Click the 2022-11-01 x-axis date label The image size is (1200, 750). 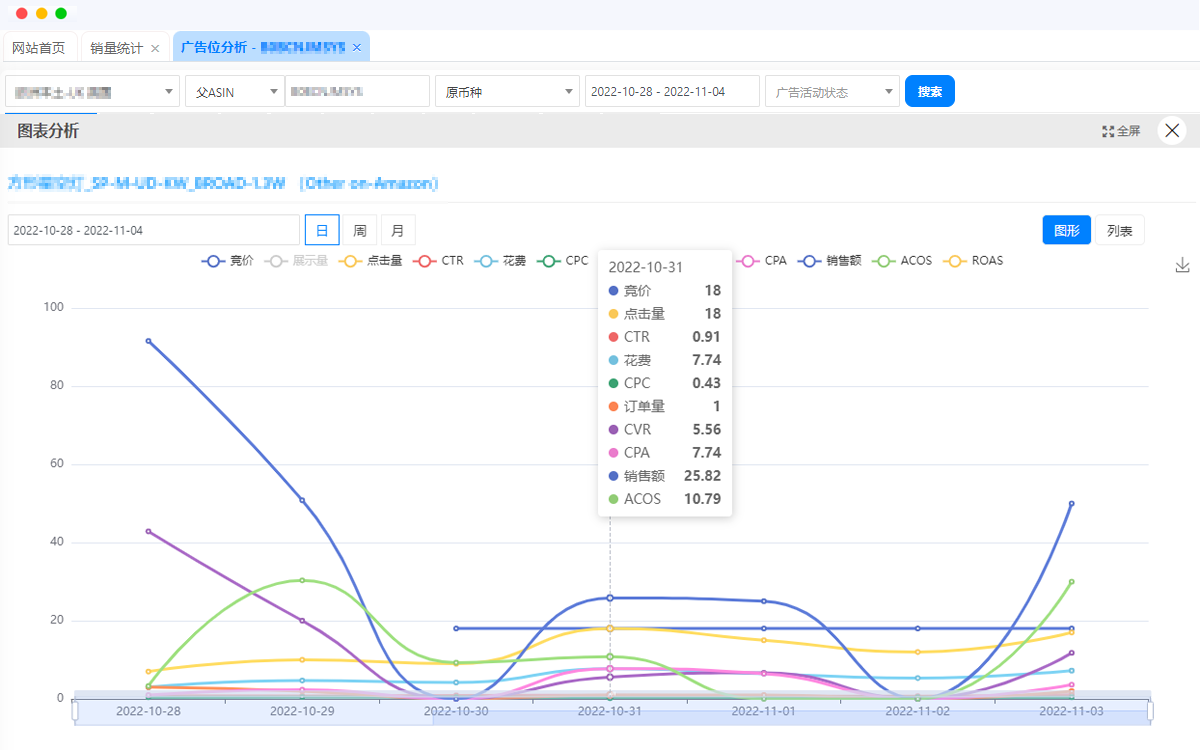point(764,711)
